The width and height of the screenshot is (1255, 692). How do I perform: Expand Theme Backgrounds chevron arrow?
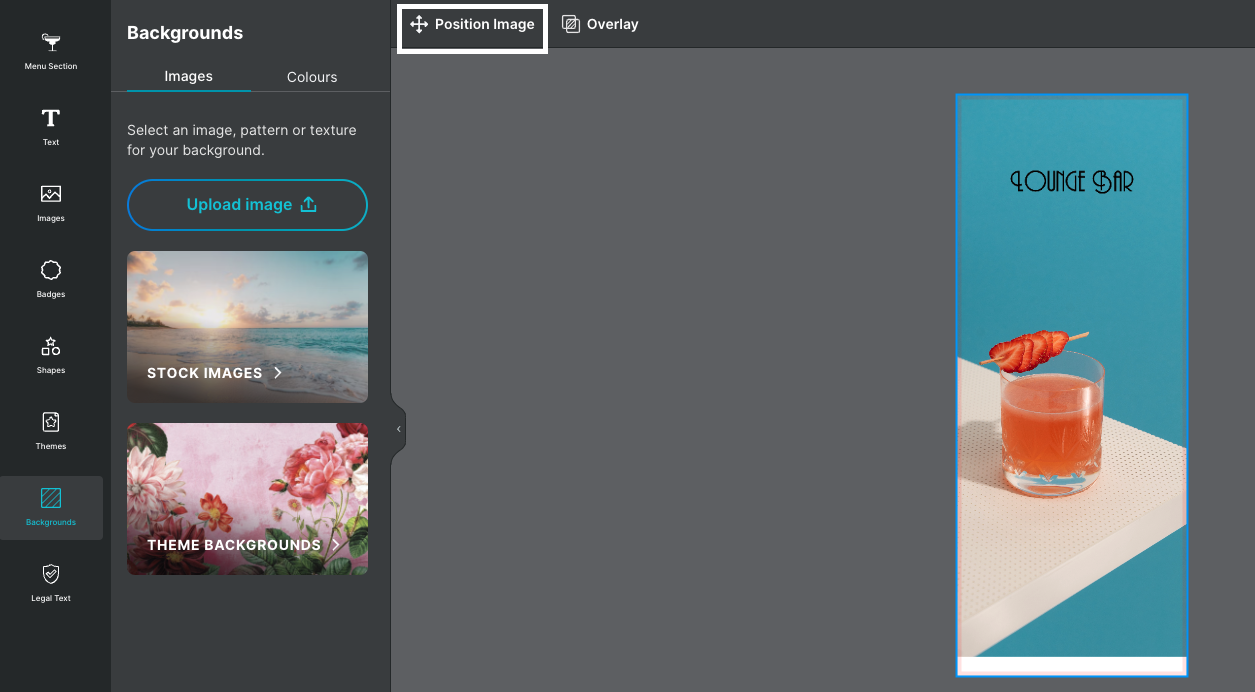click(336, 545)
